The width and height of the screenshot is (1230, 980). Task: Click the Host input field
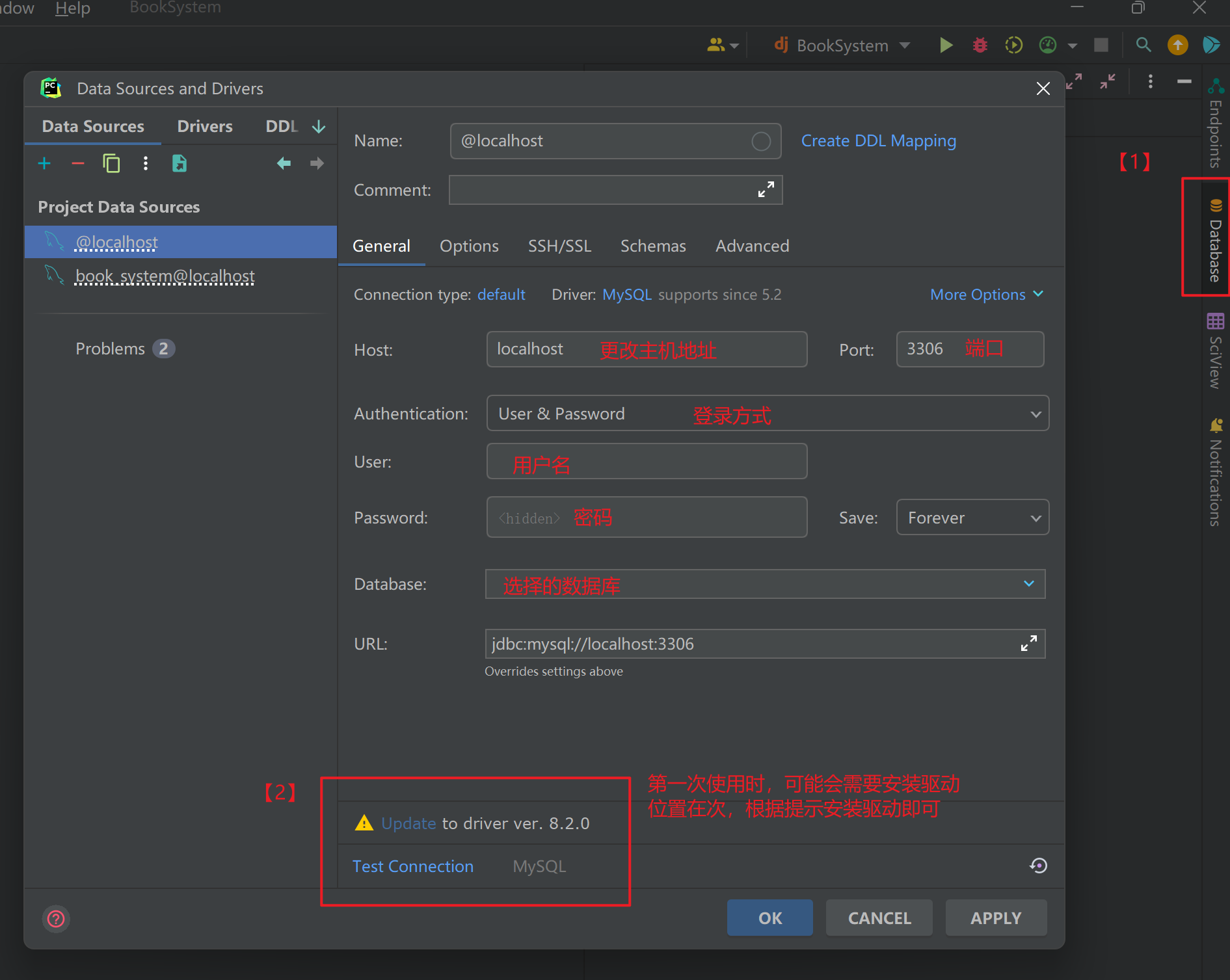(x=647, y=349)
